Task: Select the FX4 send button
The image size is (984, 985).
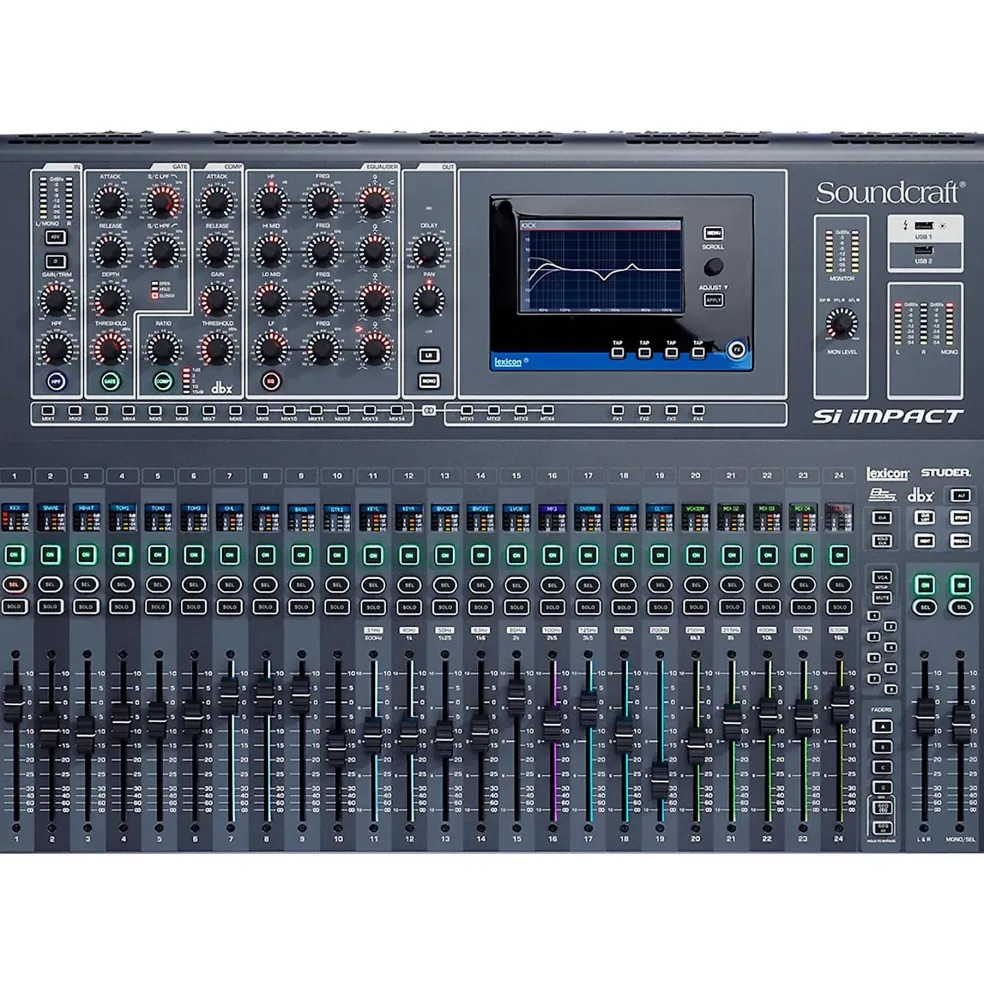Action: [698, 410]
